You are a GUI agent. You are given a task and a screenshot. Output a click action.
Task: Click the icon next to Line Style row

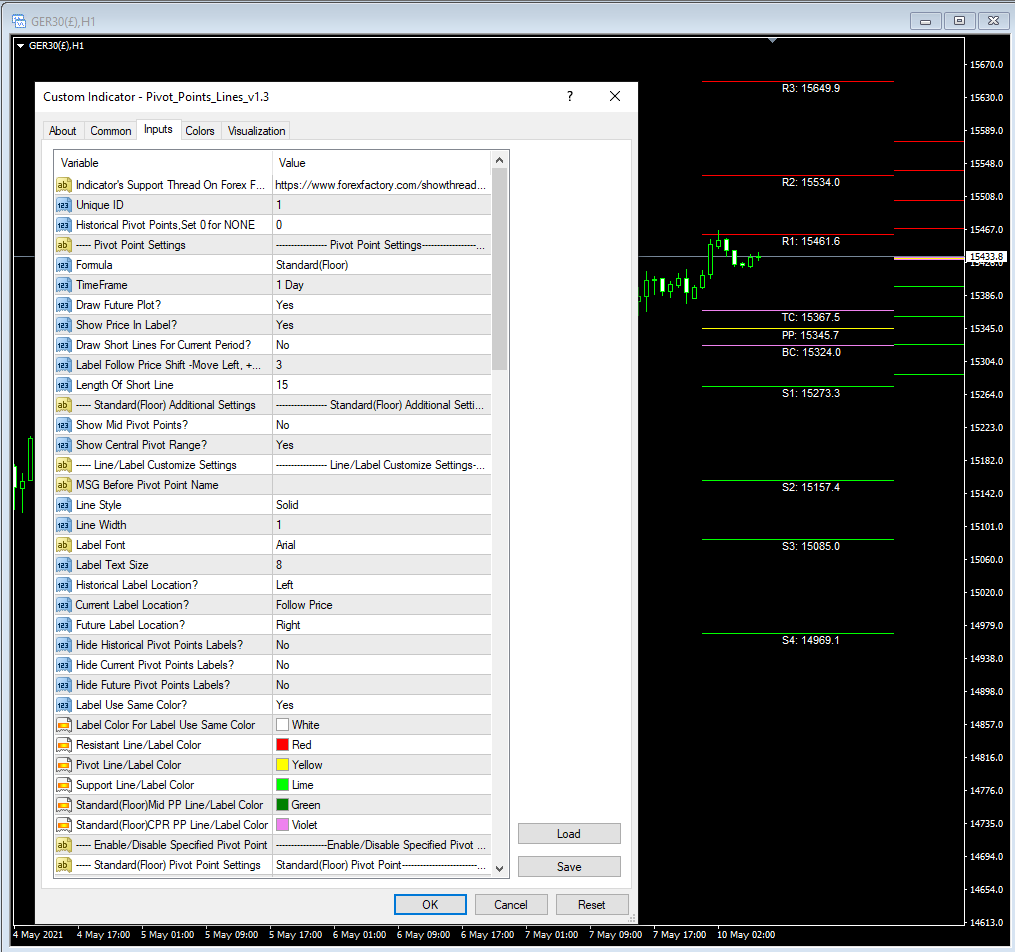(x=63, y=505)
